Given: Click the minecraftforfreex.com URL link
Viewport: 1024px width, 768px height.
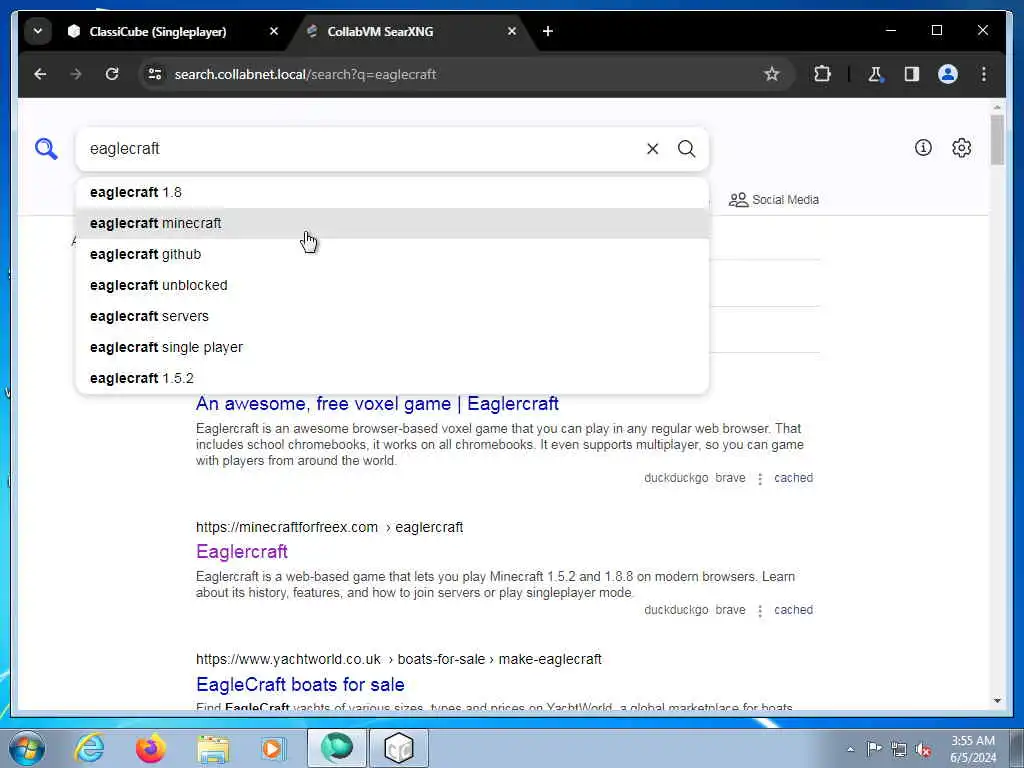Looking at the screenshot, I should (329, 527).
